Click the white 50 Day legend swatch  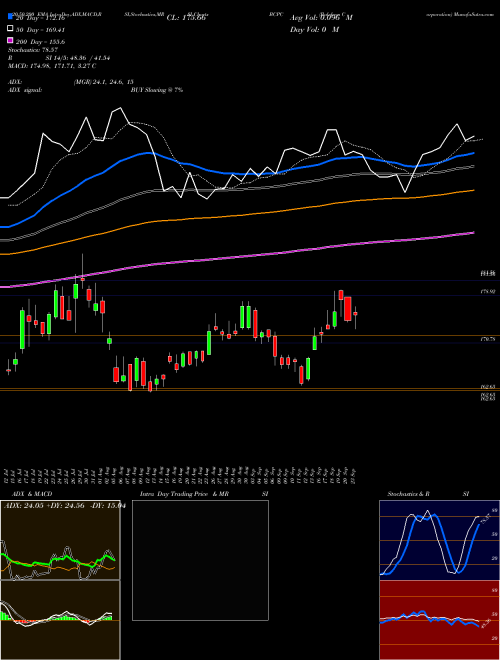[x=10, y=29]
